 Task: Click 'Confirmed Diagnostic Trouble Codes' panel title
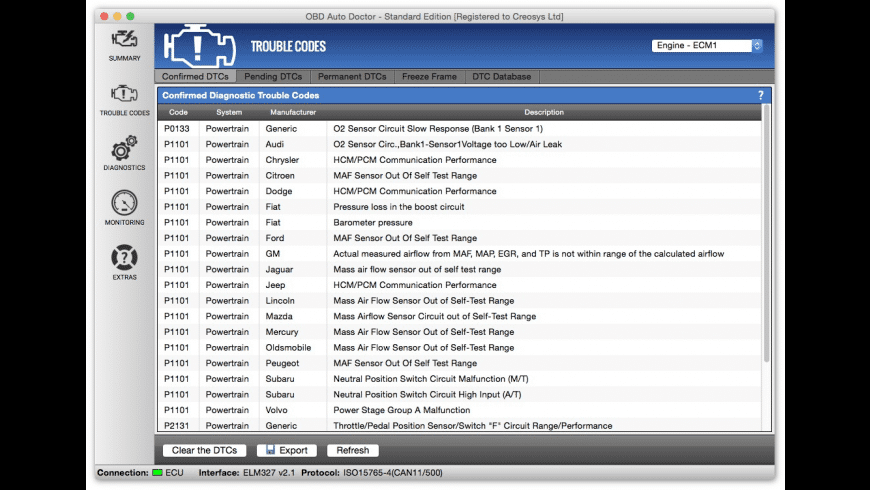240,95
